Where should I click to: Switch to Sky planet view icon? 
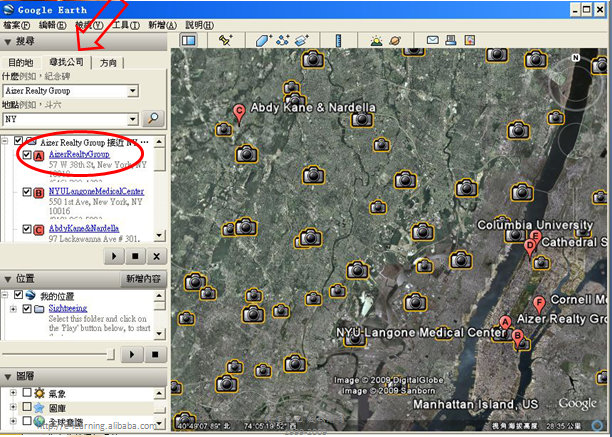click(395, 41)
